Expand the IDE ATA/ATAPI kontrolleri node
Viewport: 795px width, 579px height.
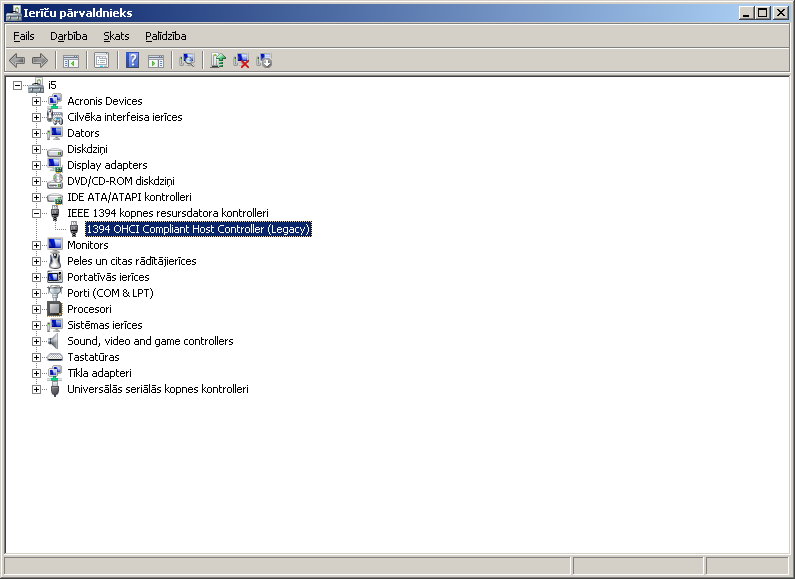(x=37, y=197)
